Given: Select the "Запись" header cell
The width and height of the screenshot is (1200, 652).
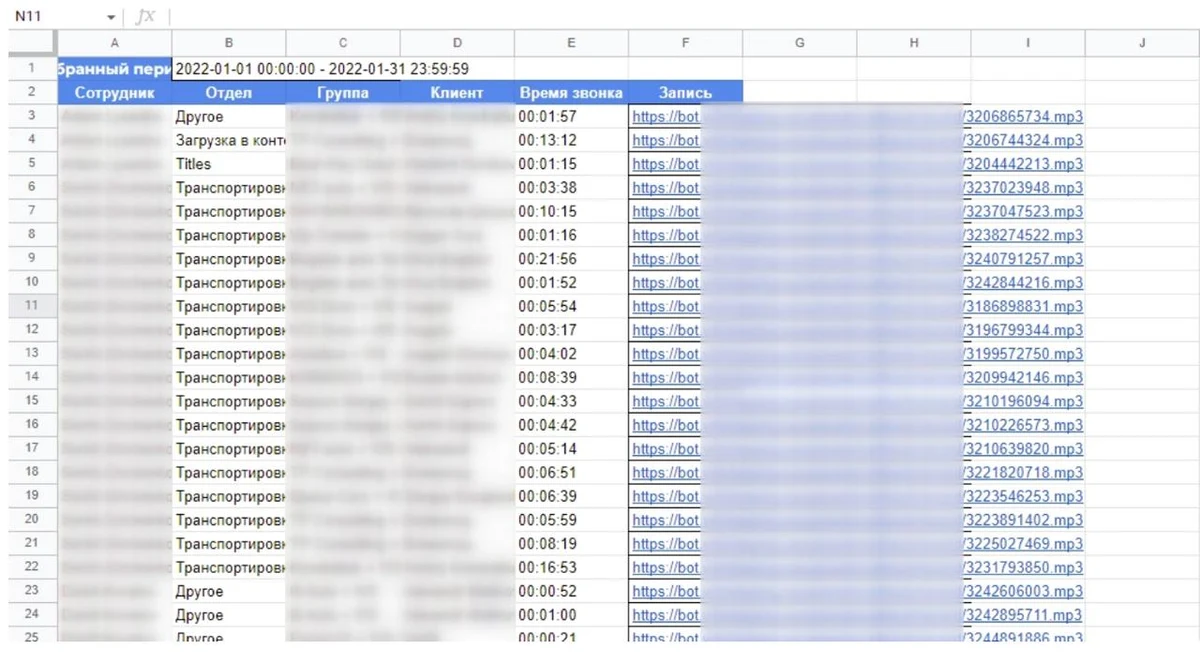Looking at the screenshot, I should 685,93.
